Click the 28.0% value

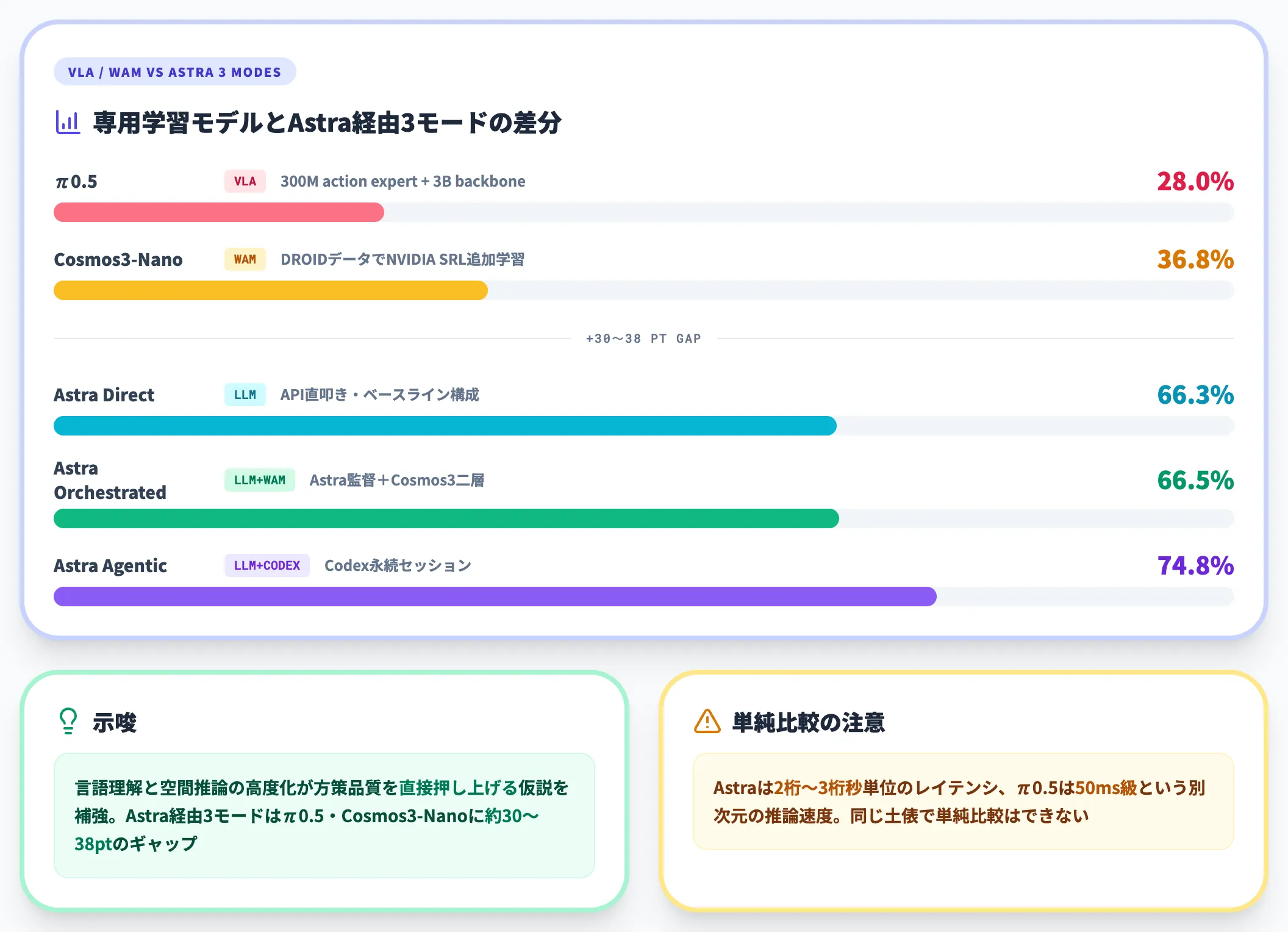(1195, 181)
